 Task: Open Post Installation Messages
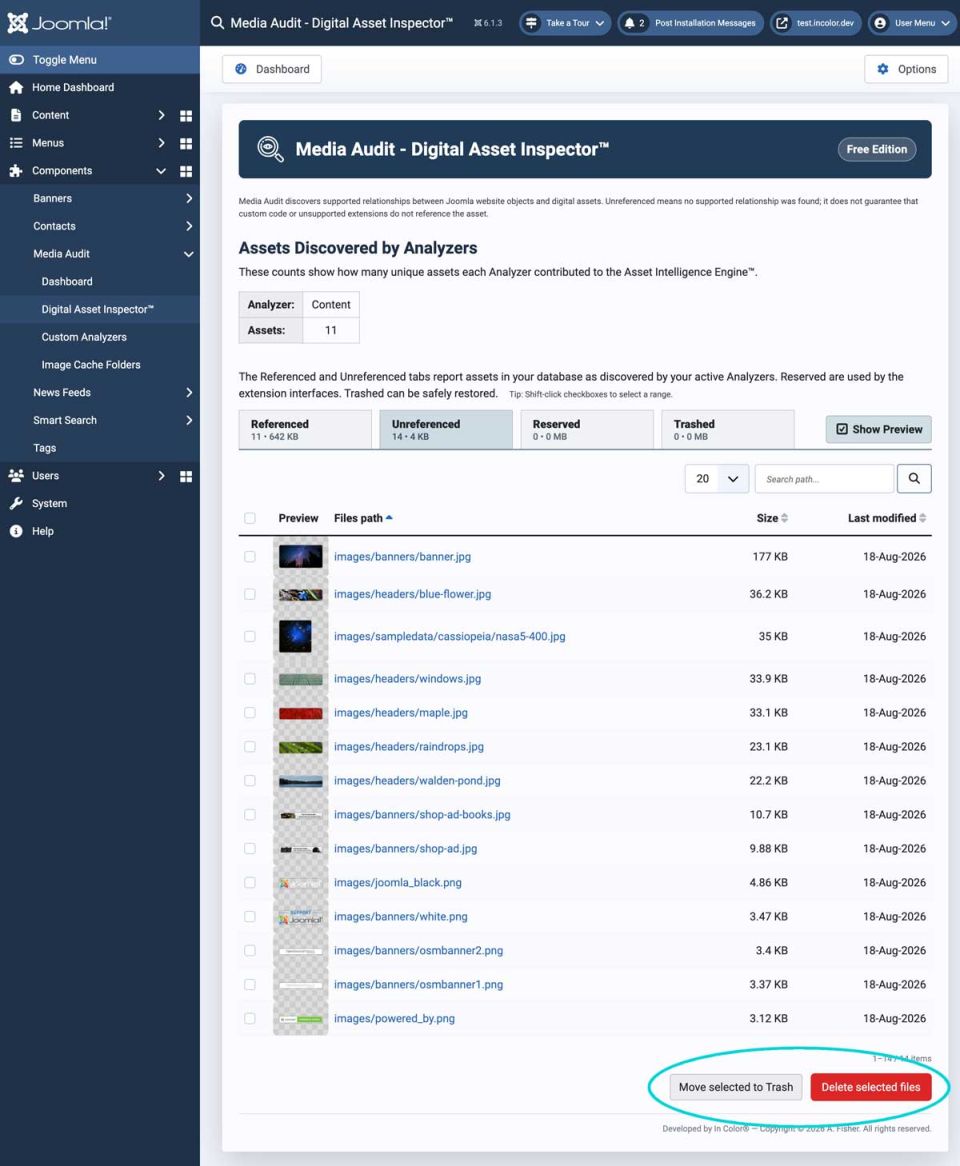tap(691, 23)
